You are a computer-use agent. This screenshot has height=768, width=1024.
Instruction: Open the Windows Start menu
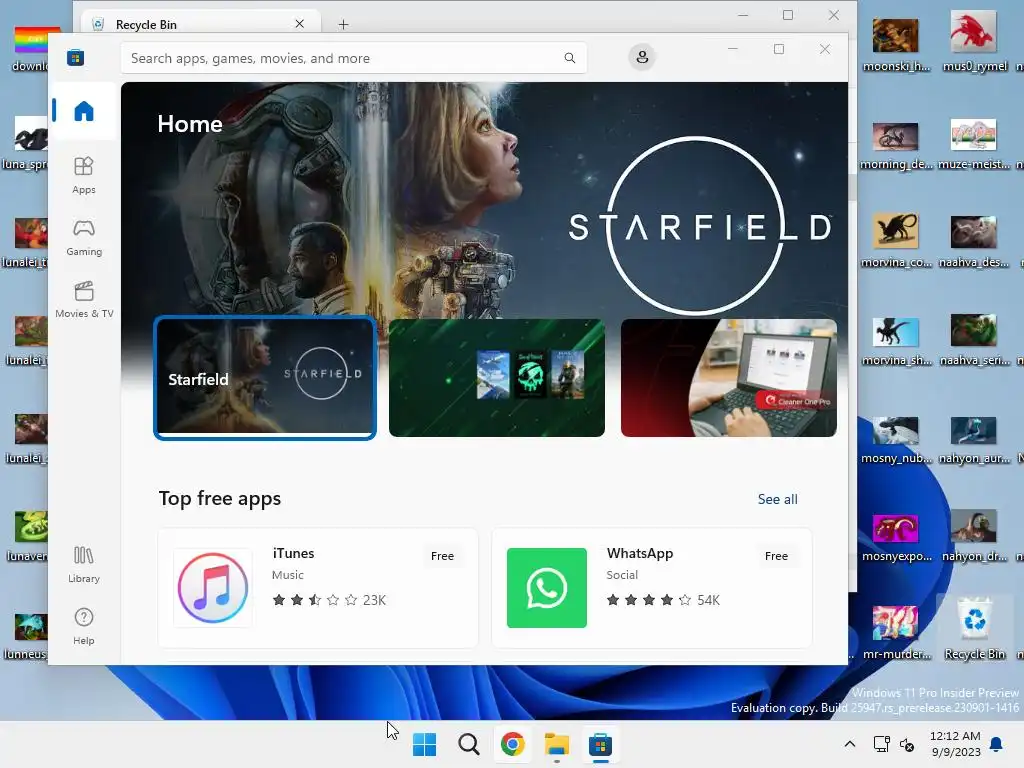tap(424, 744)
